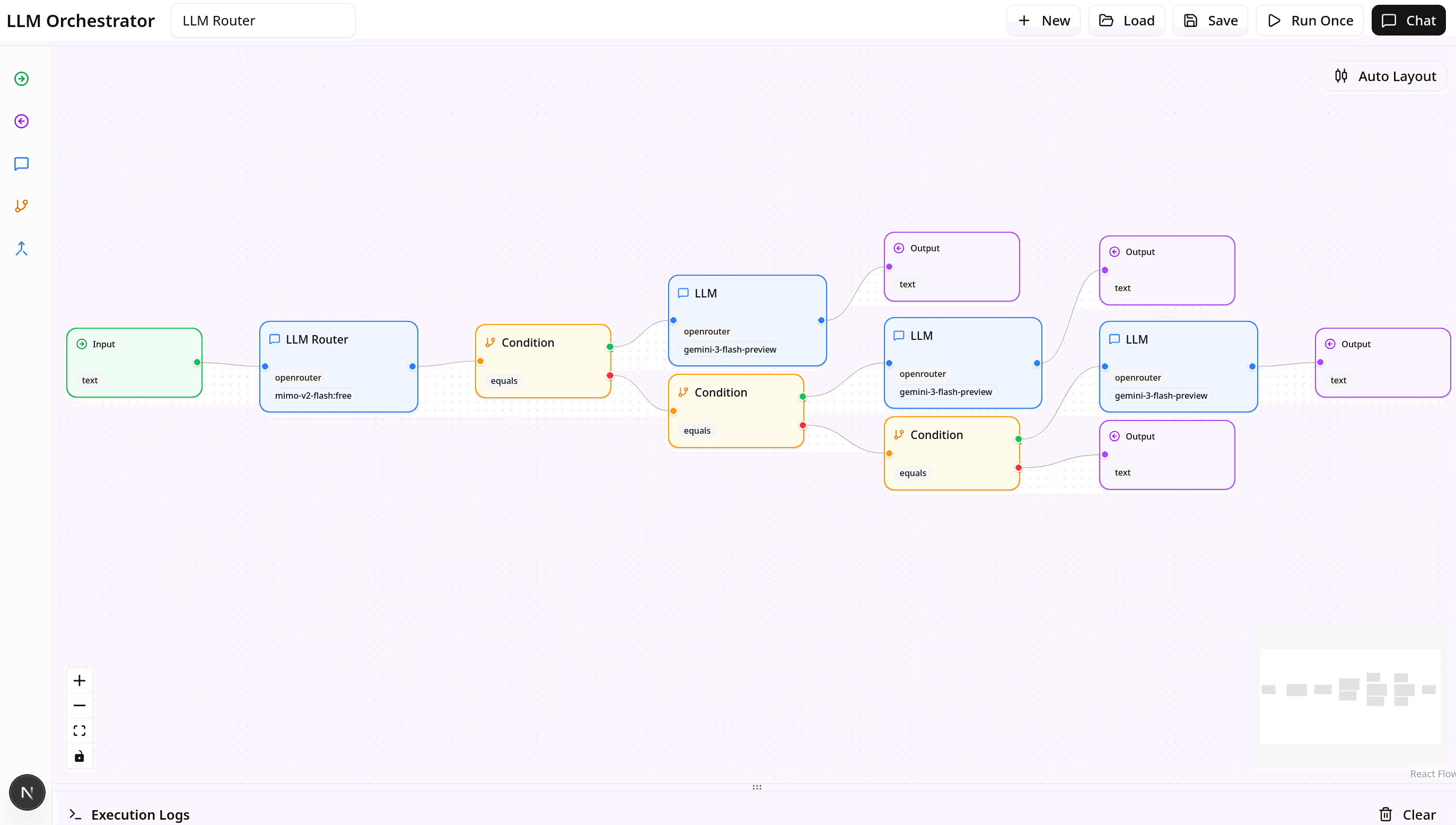The image size is (1456, 825).
Task: Add an LLM node from the sidebar
Action: [x=22, y=164]
